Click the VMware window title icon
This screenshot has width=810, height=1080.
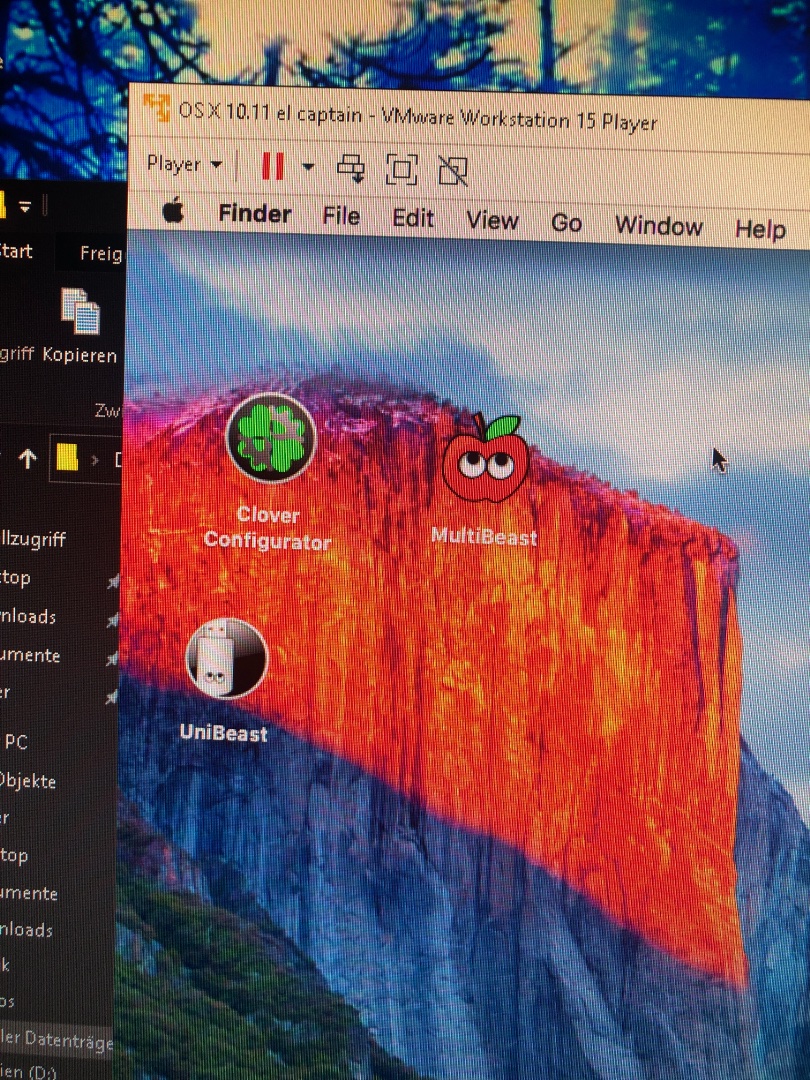click(x=156, y=107)
